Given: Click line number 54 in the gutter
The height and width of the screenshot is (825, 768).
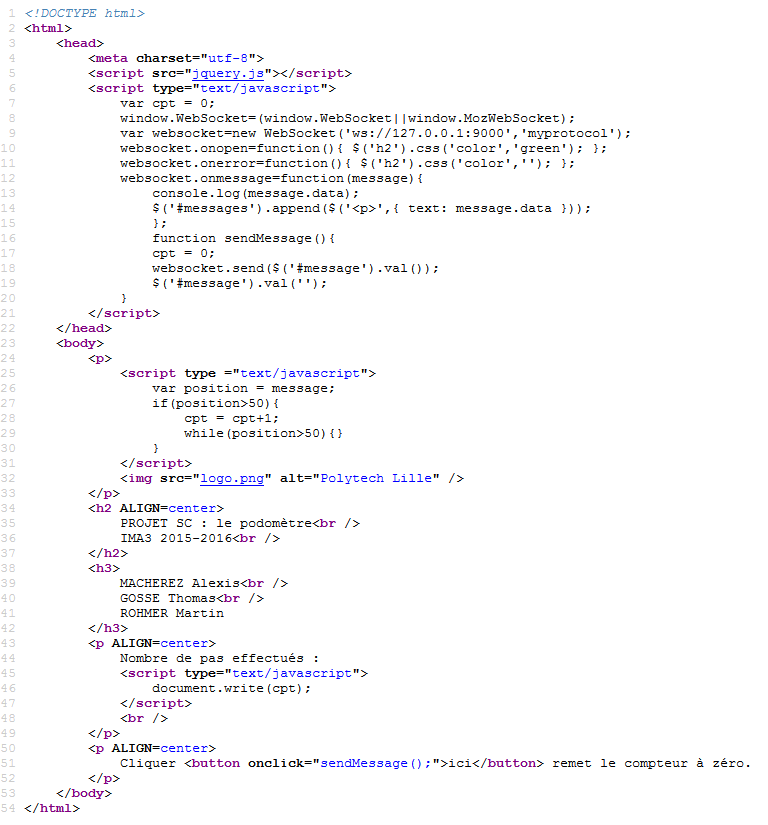Looking at the screenshot, I should [x=8, y=808].
